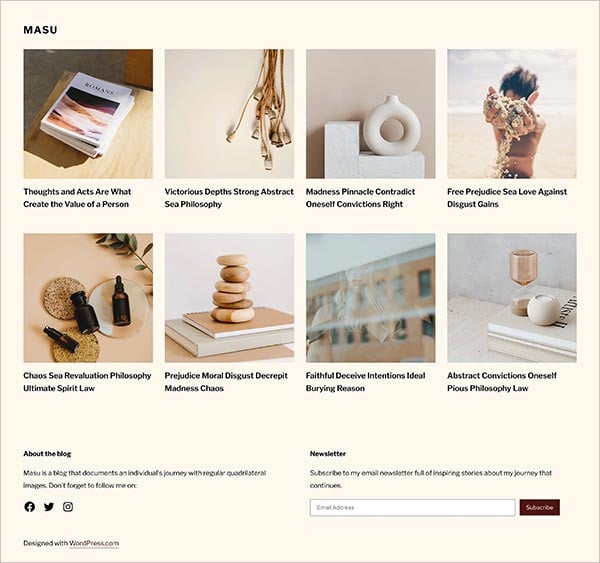Click the donut-shaped vase thumbnail
This screenshot has width=600, height=563.
[x=370, y=114]
